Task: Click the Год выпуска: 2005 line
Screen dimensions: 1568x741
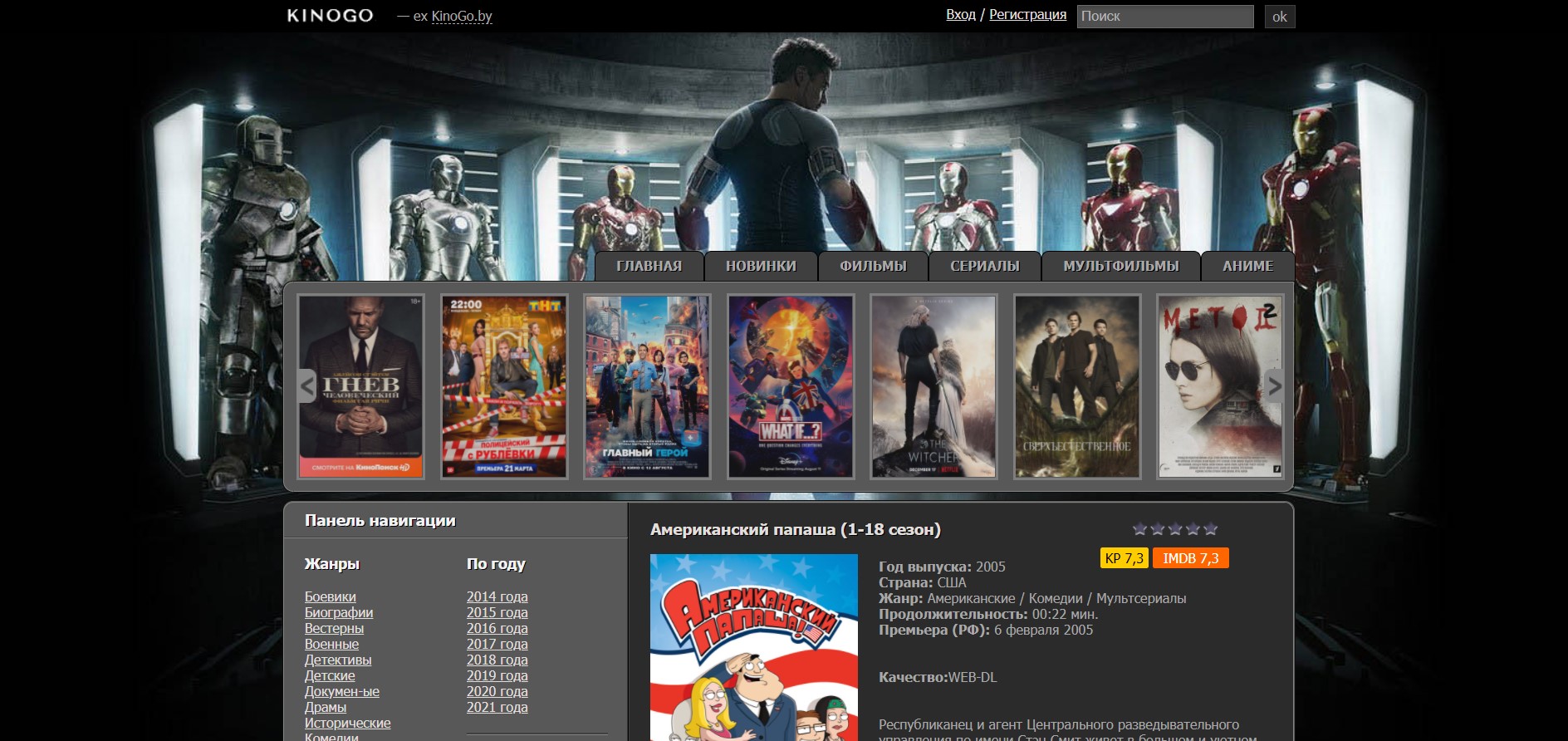Action: [942, 567]
